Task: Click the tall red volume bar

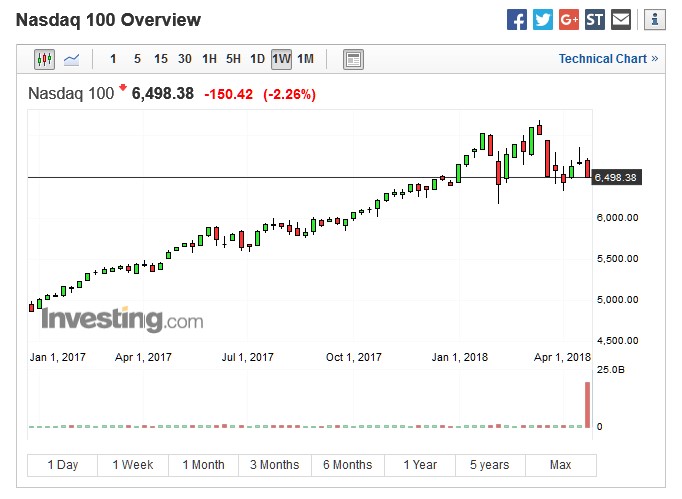Action: [x=588, y=405]
